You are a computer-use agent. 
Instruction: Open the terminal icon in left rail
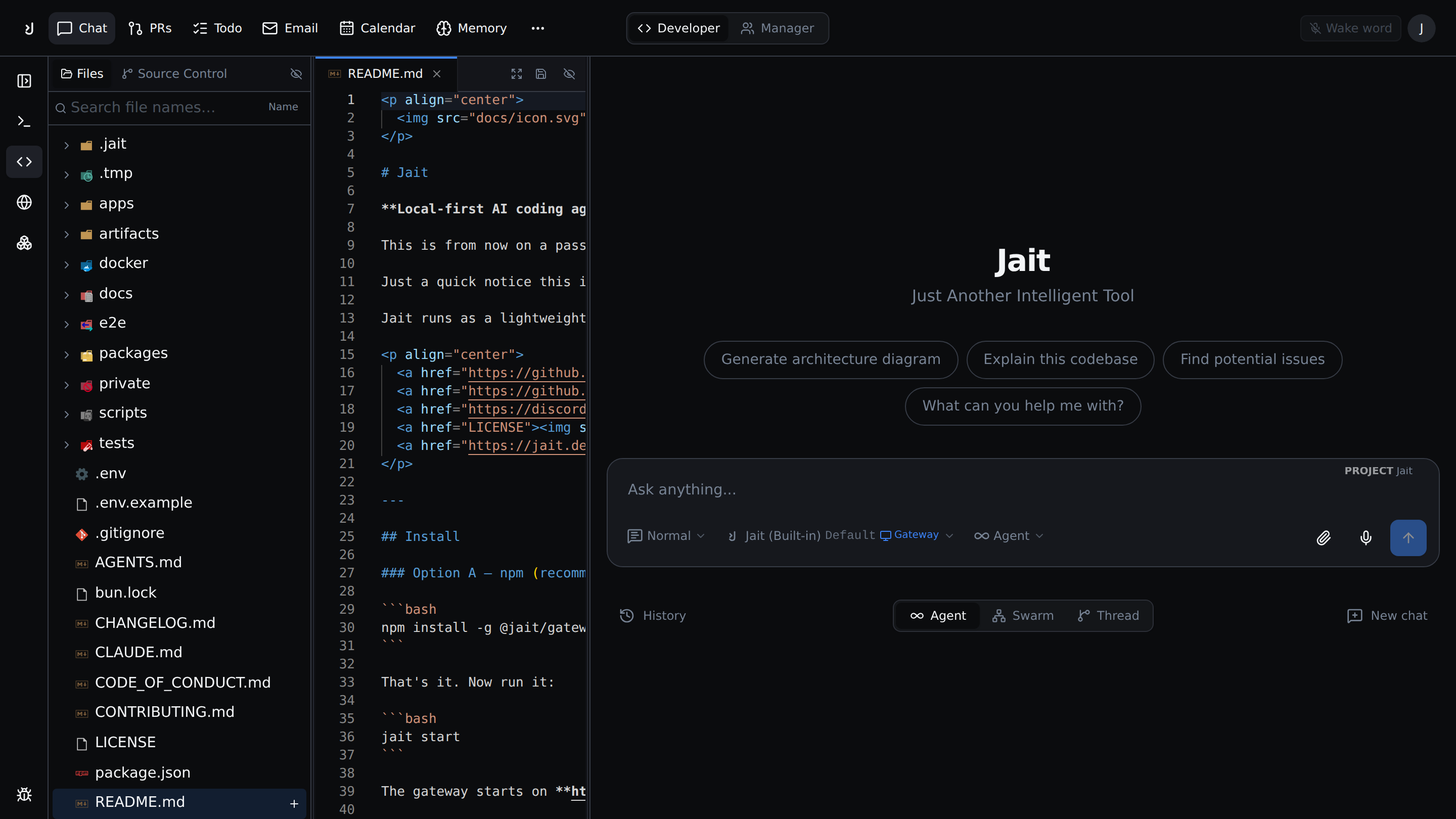pos(24,121)
